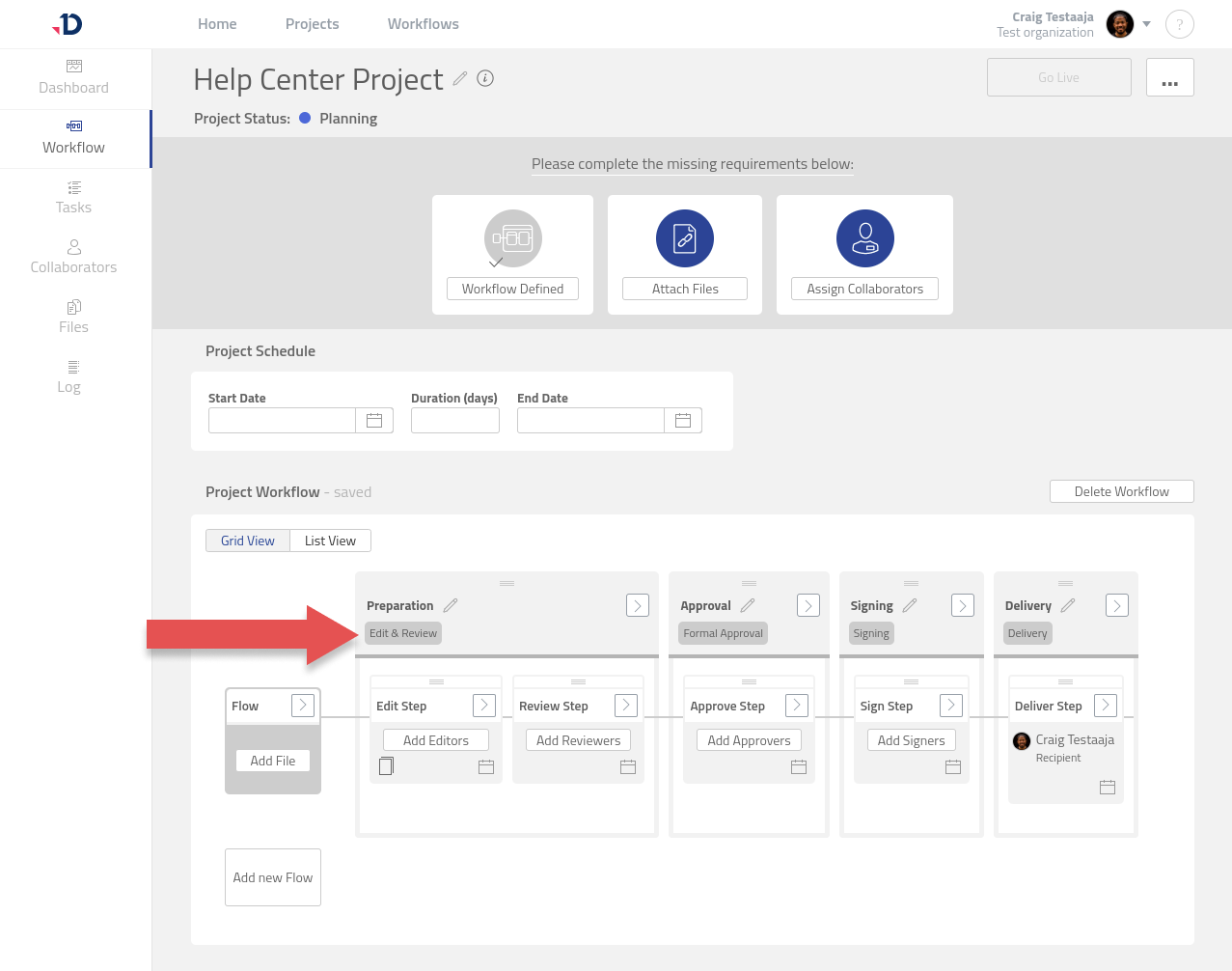1232x971 pixels.
Task: Click the Attach Files round icon
Action: [x=684, y=238]
